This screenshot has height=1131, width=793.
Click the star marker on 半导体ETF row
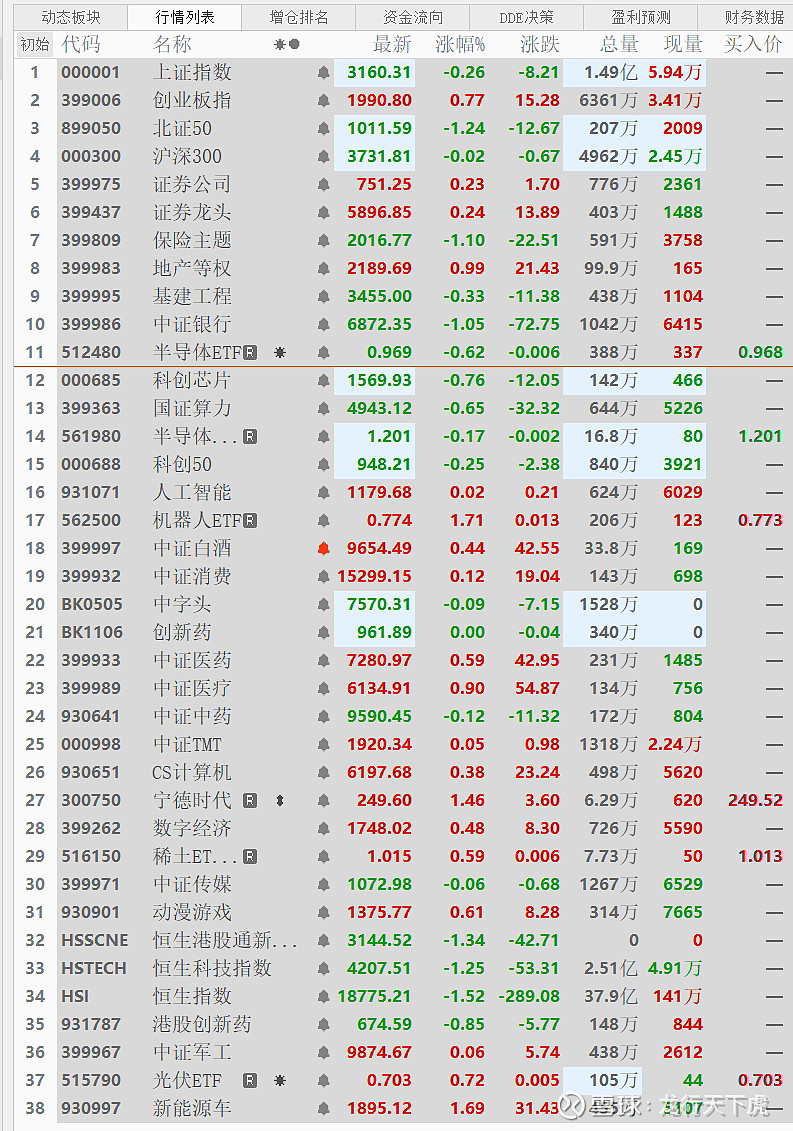pyautogui.click(x=280, y=352)
